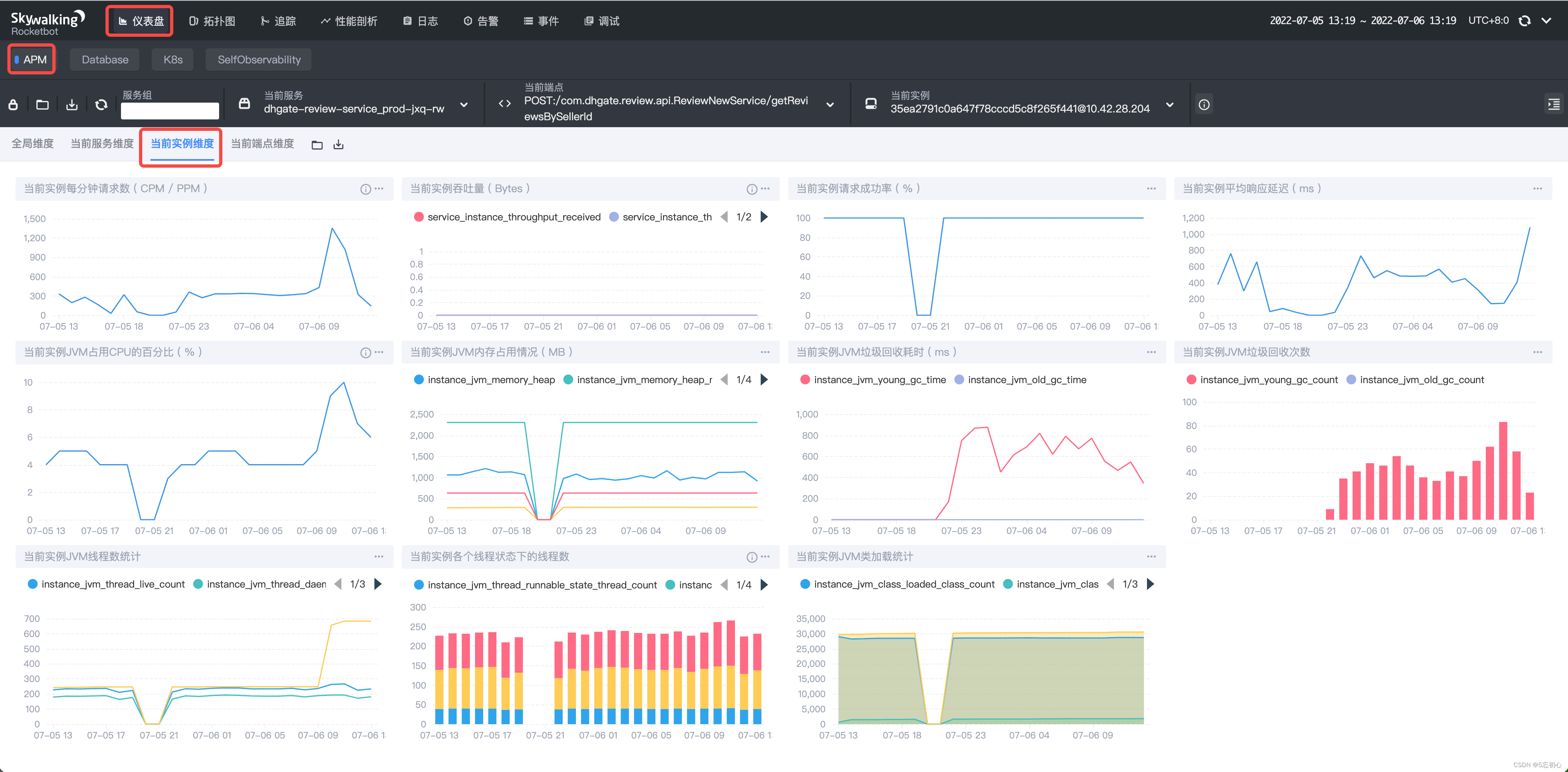
Task: Open more menu on 请求成功率 chart
Action: [1151, 189]
